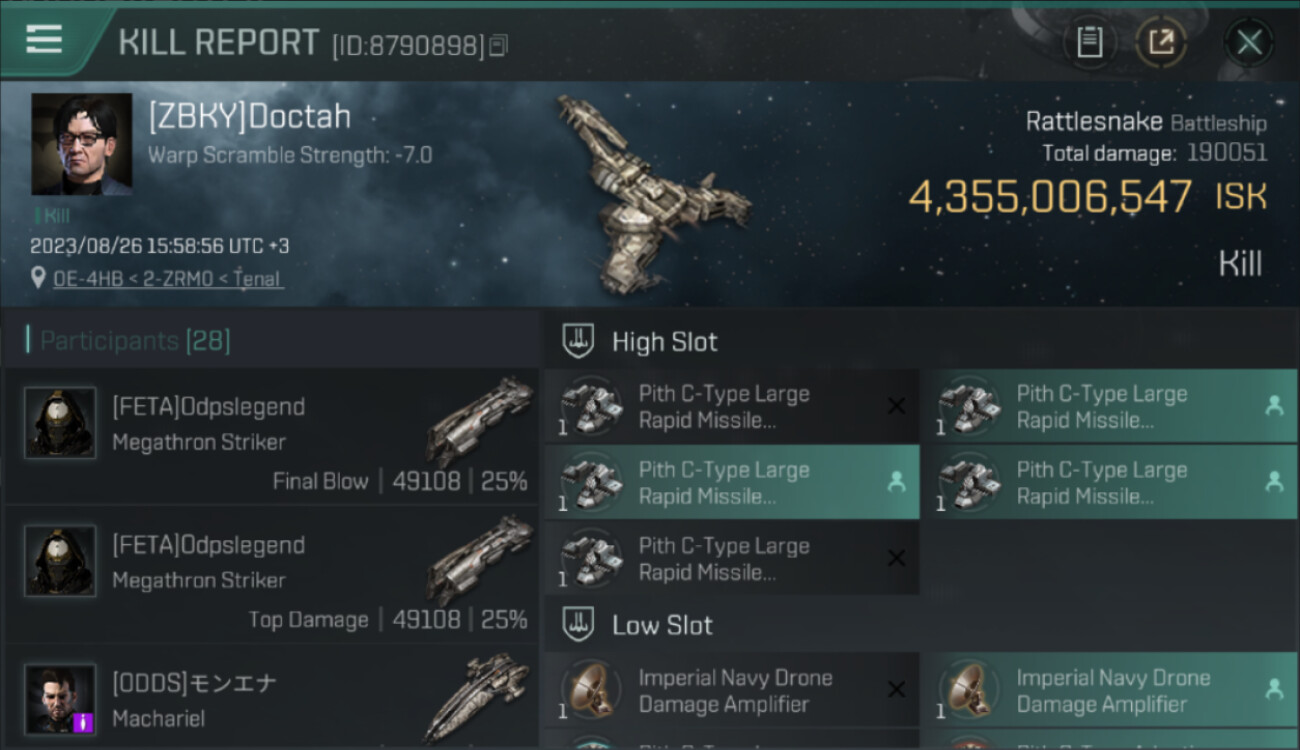
Task: Open the clipboard icon in header
Action: (1089, 42)
